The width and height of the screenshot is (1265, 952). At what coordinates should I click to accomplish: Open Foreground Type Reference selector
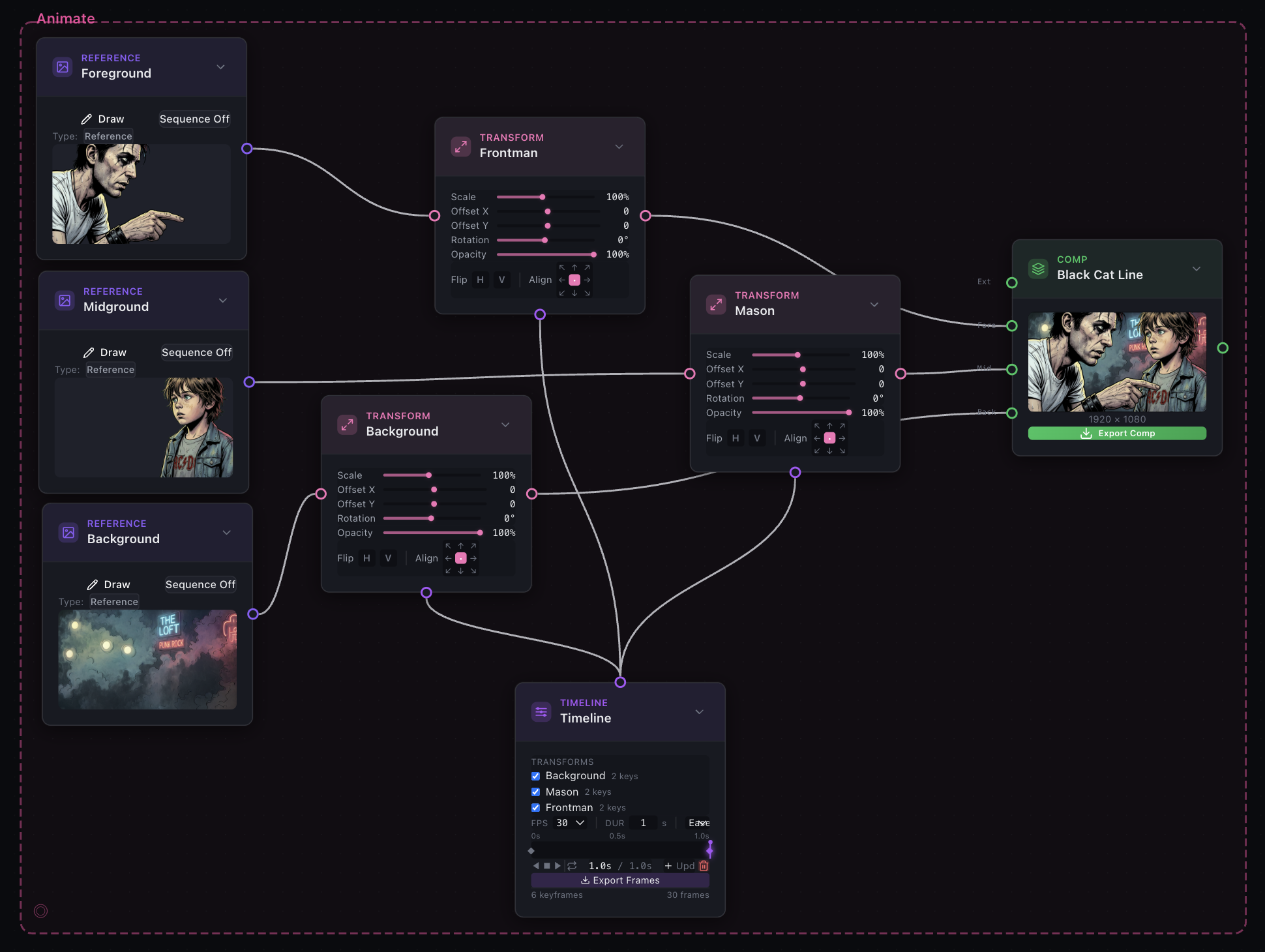108,136
